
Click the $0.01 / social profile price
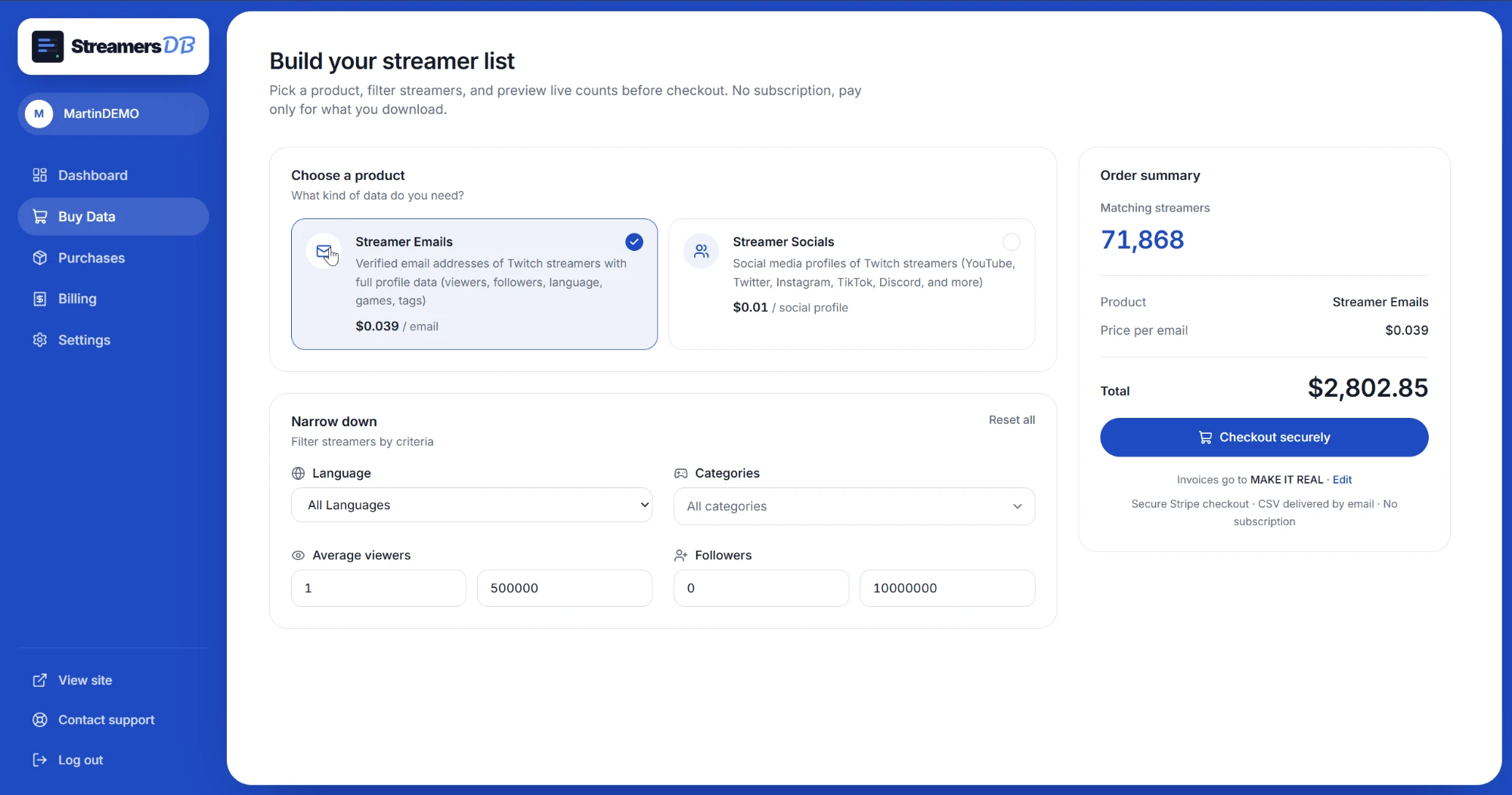coord(790,308)
